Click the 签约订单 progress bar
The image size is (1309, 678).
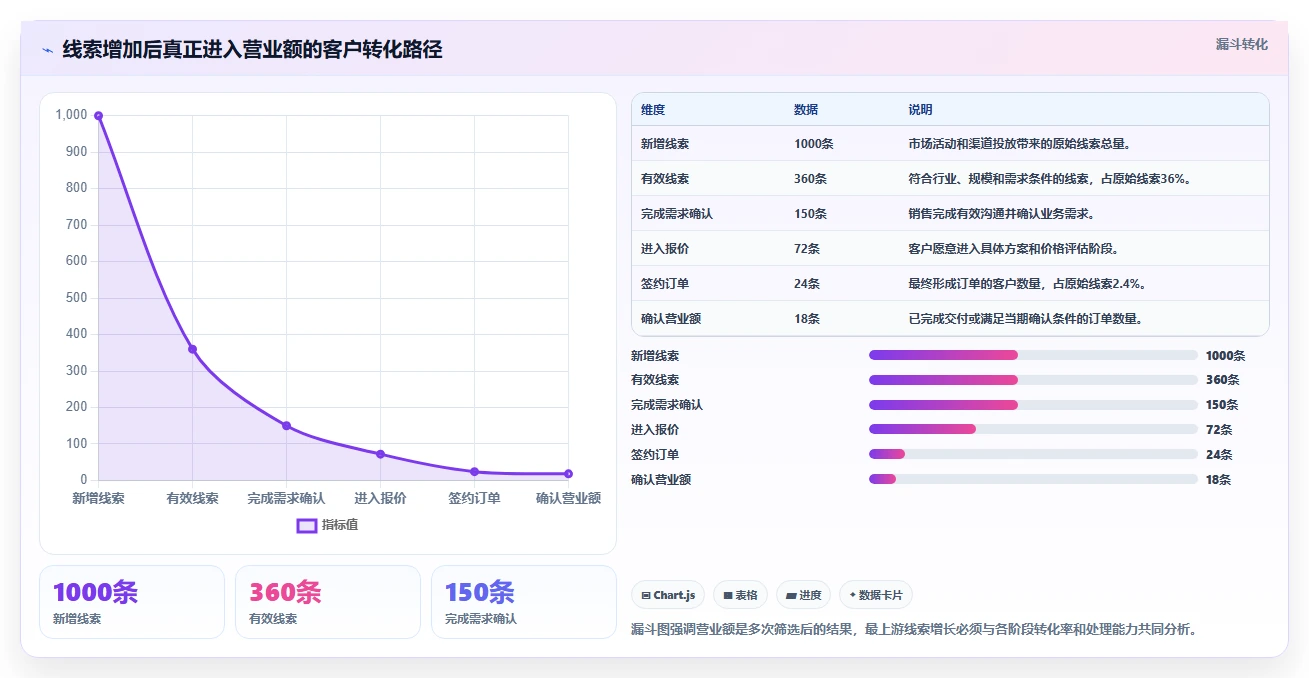1033,454
